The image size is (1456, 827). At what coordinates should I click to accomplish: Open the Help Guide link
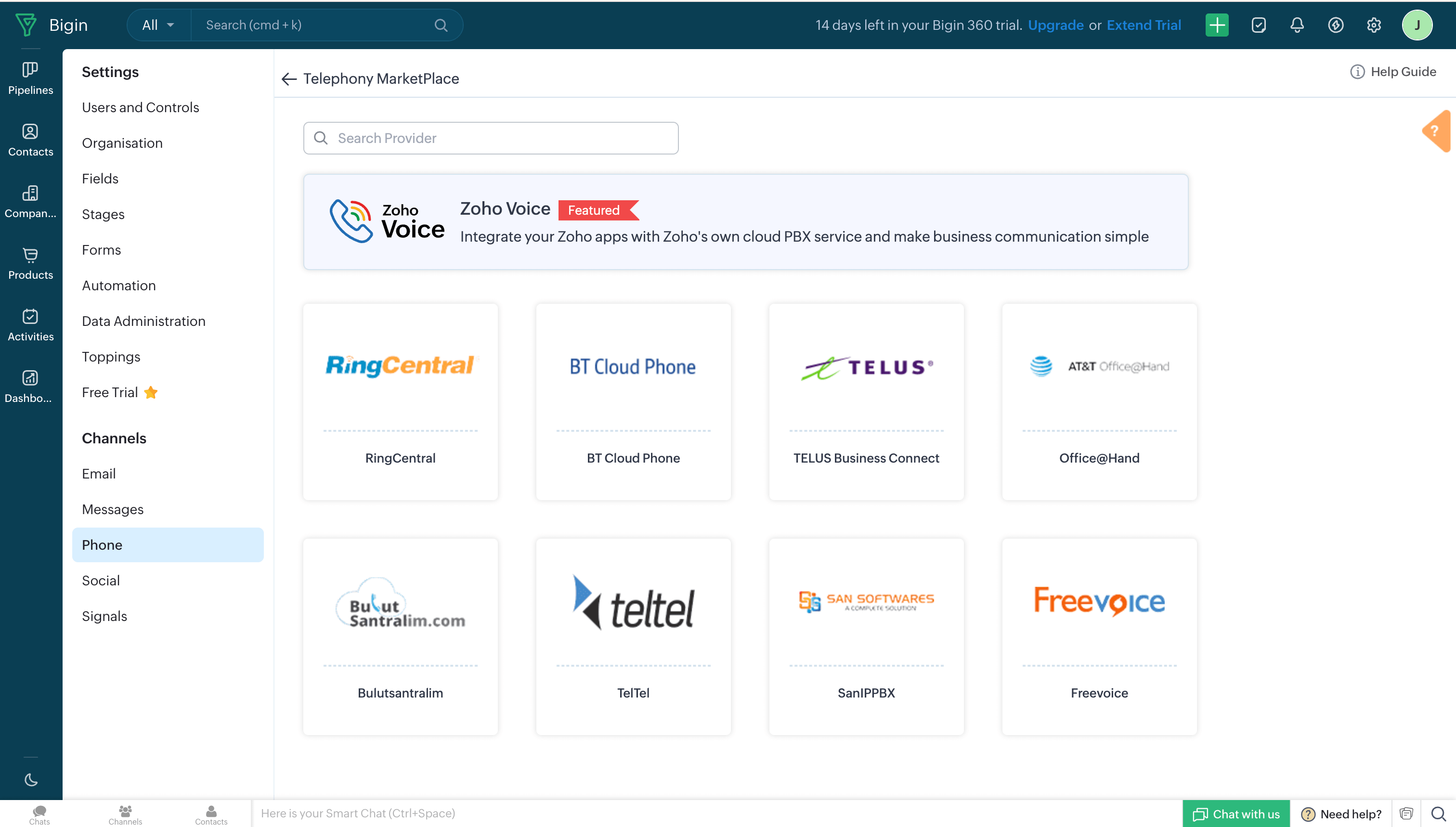click(x=1393, y=72)
